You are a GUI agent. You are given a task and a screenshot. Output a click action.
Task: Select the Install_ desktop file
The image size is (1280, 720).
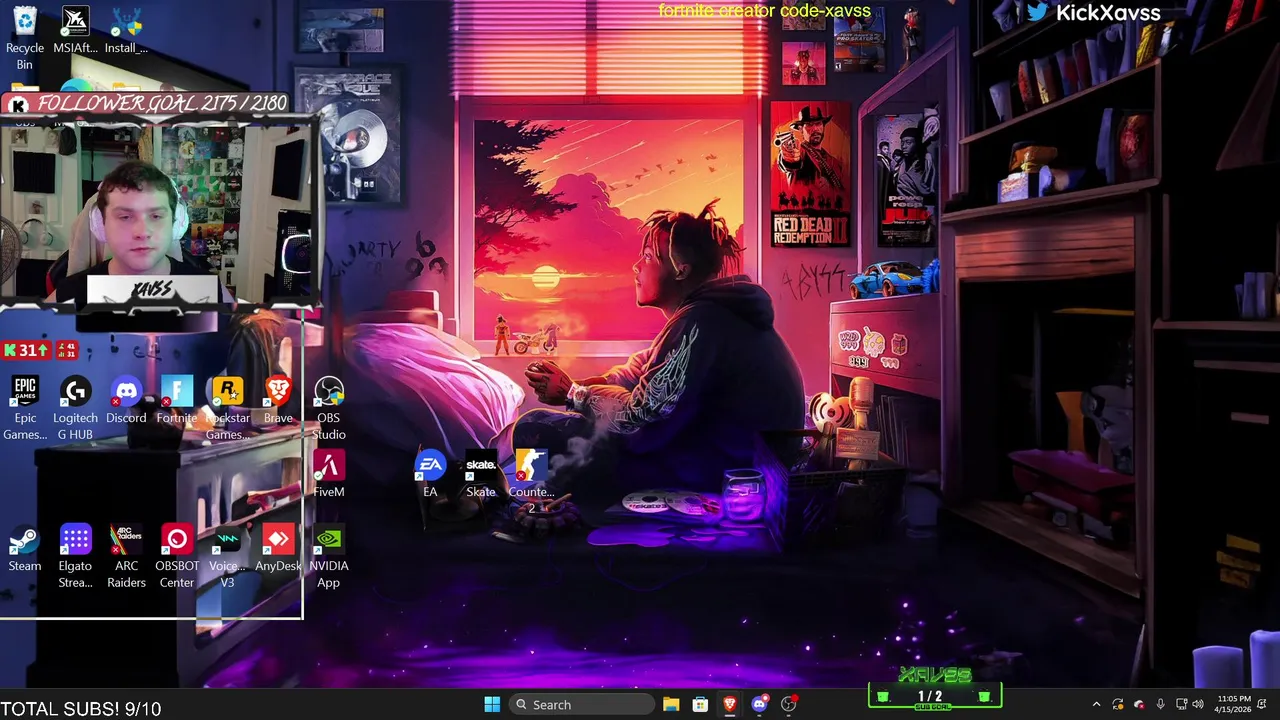(126, 30)
